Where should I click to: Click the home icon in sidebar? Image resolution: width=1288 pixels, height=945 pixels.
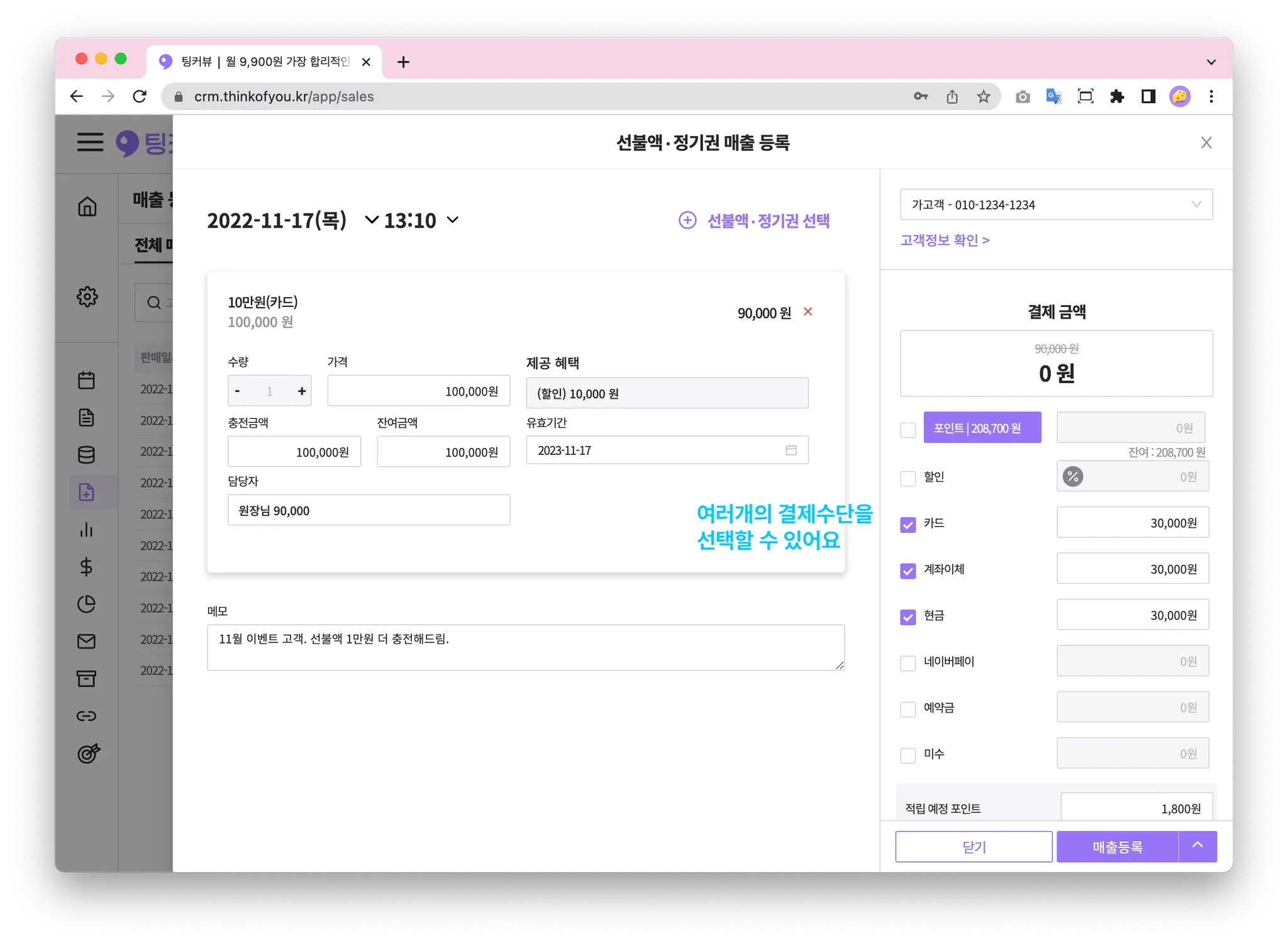click(87, 206)
